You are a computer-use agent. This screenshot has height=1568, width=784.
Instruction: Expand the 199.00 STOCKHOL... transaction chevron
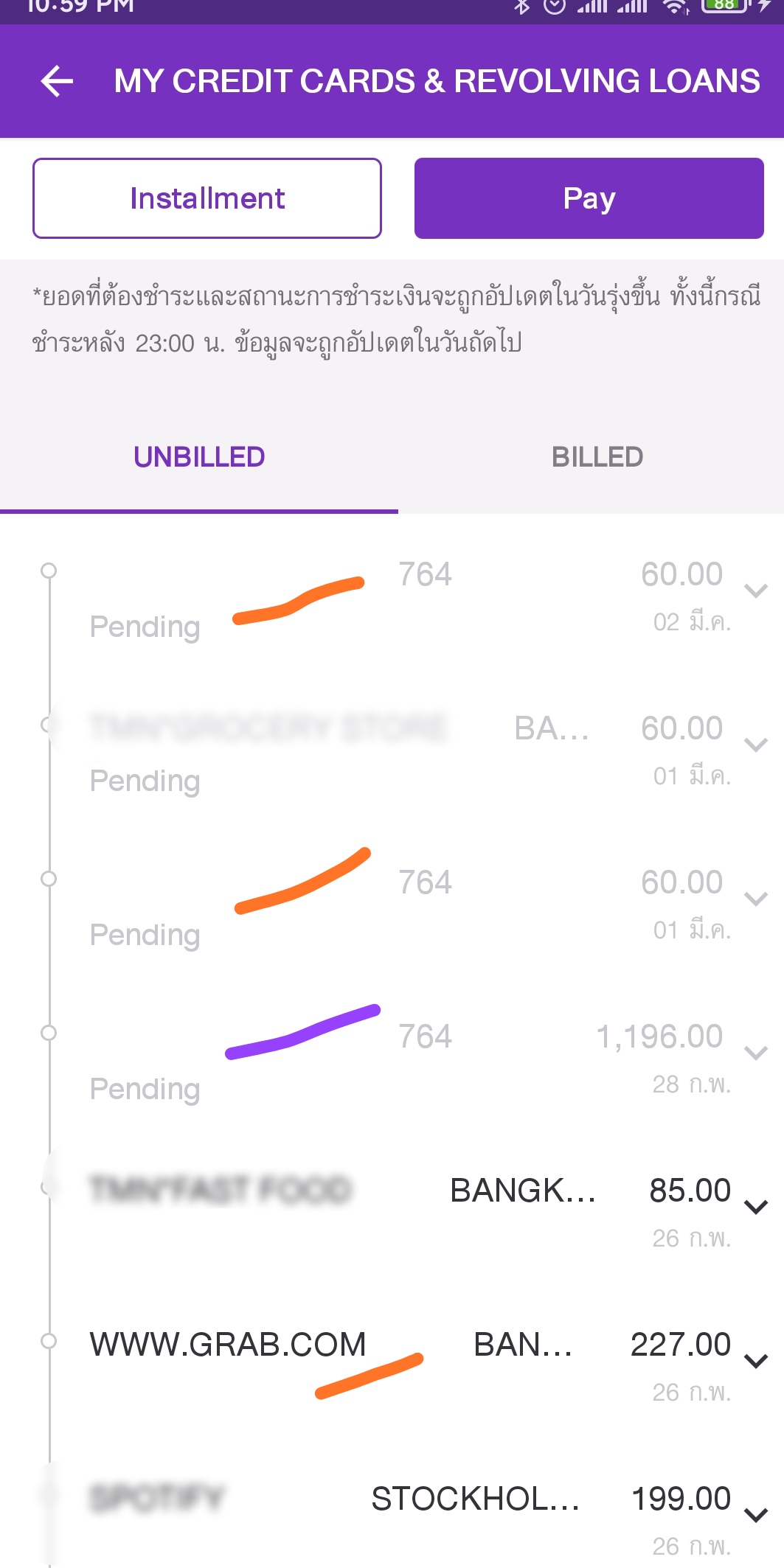[756, 1515]
